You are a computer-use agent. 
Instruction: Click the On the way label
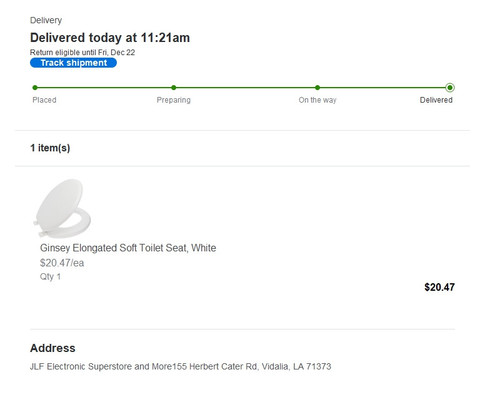(x=317, y=100)
